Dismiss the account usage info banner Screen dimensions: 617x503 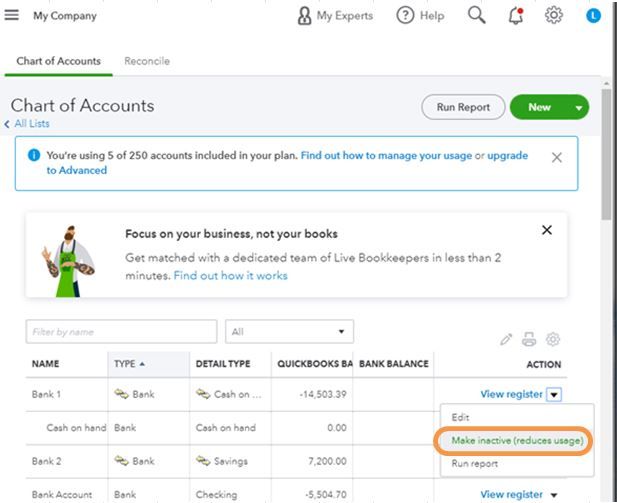[556, 157]
